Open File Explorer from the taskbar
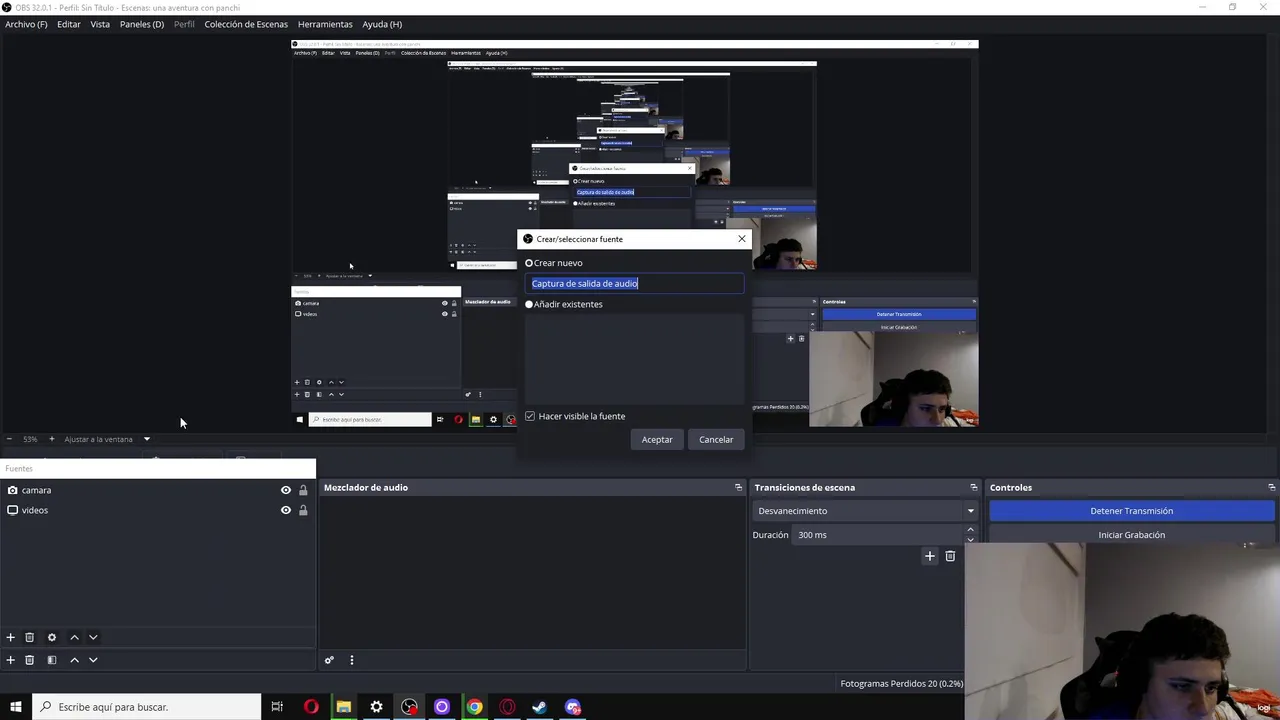 point(343,707)
